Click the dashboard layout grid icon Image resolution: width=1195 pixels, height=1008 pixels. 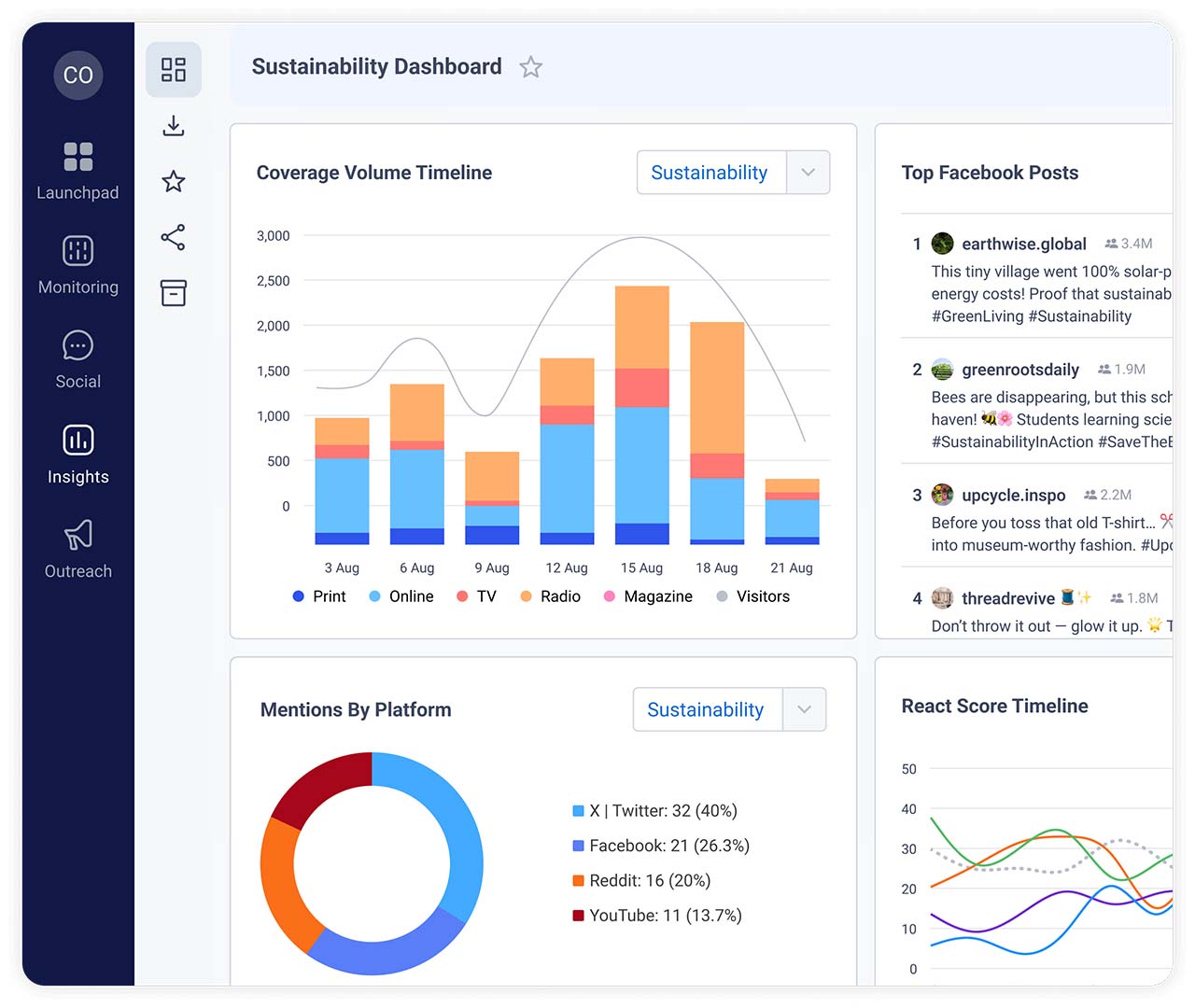tap(174, 69)
